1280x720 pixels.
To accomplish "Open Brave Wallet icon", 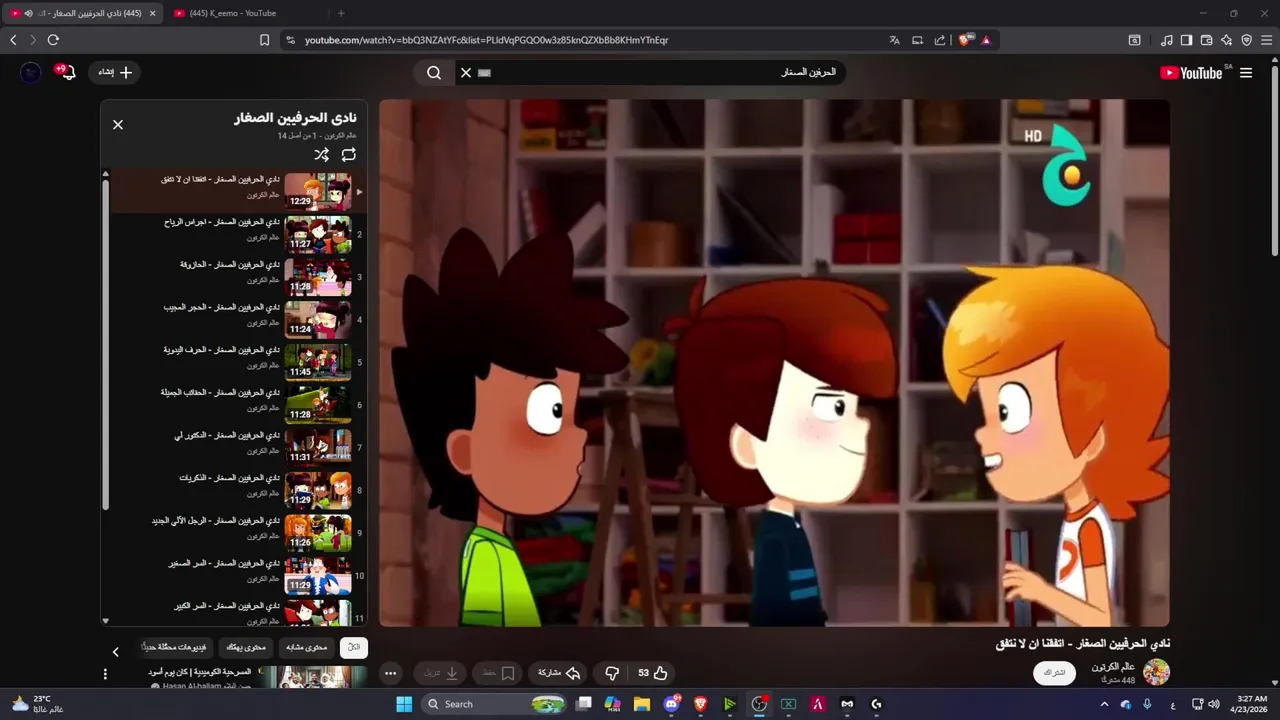I will point(1206,40).
